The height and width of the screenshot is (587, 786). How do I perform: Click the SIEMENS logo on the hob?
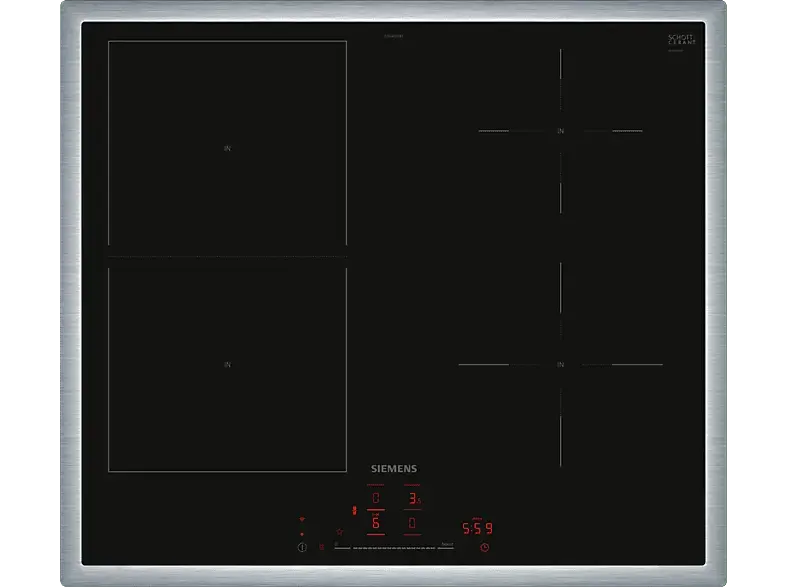coord(393,468)
